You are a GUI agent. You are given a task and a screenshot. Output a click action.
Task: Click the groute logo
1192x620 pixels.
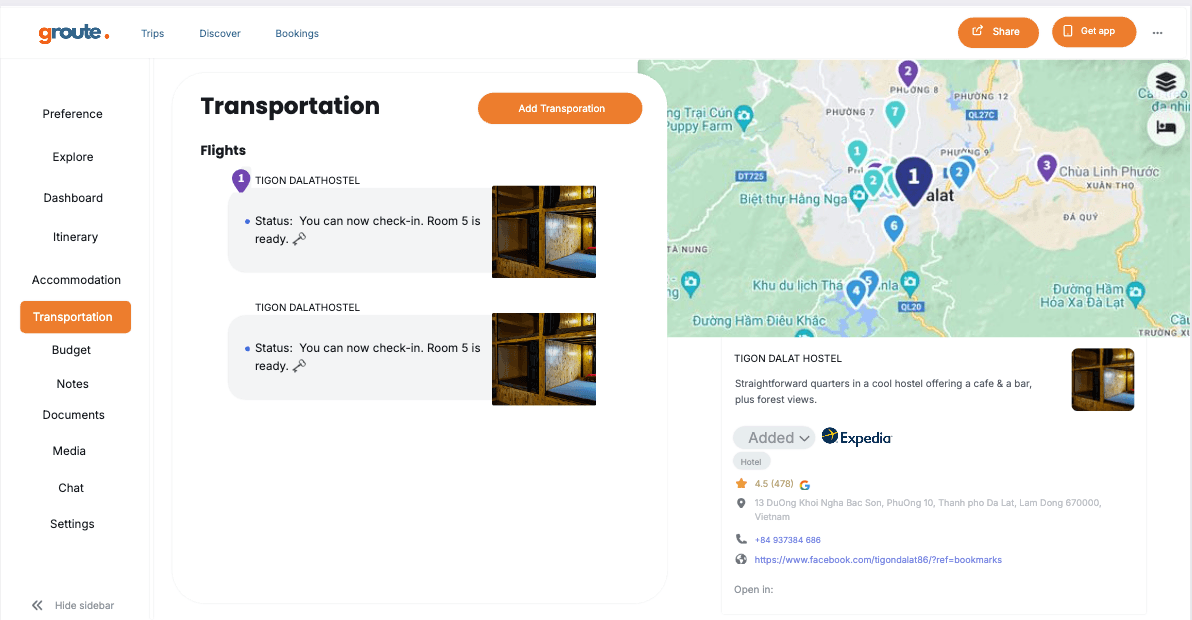point(73,33)
